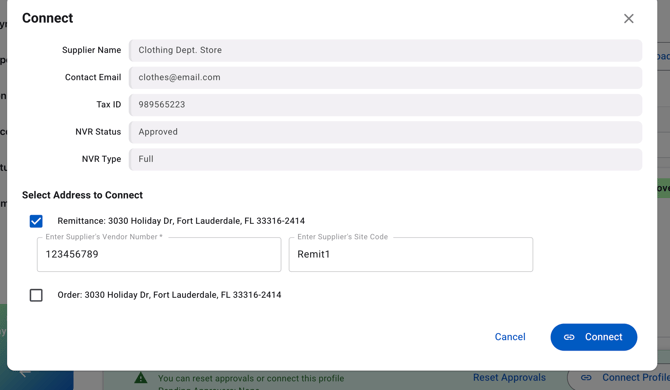Image resolution: width=670 pixels, height=390 pixels.
Task: Click the Supplier's Vendor Number field
Action: click(159, 254)
